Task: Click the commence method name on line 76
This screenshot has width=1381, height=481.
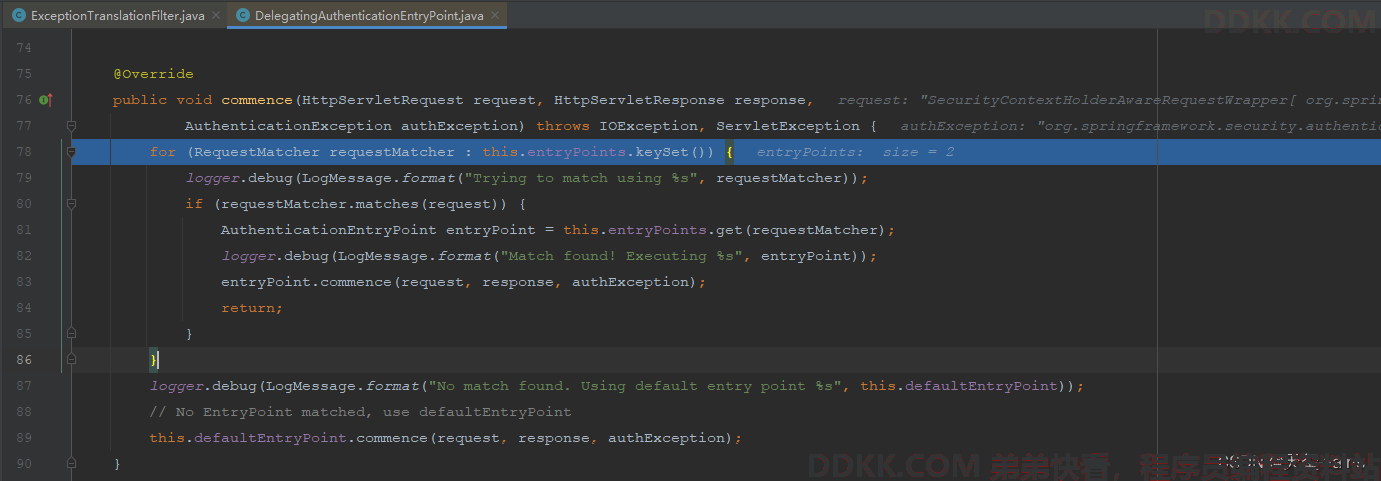Action: click(257, 100)
